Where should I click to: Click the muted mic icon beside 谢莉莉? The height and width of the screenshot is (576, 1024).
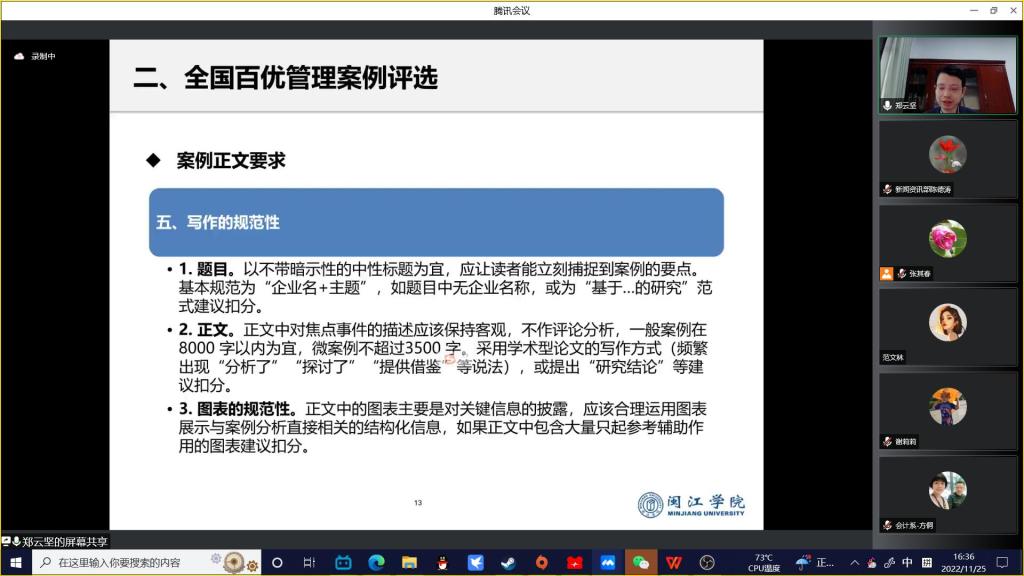click(887, 441)
